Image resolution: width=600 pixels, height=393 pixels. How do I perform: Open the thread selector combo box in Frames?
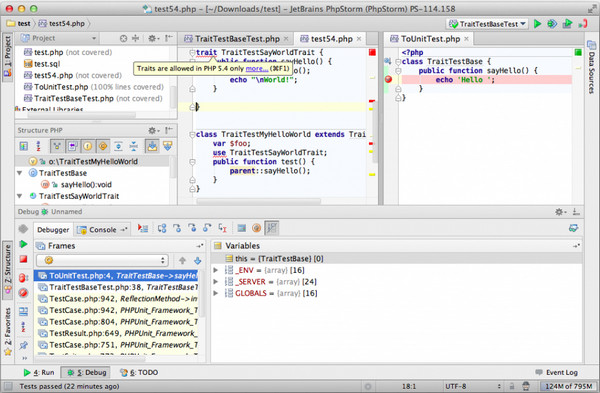pyautogui.click(x=102, y=261)
